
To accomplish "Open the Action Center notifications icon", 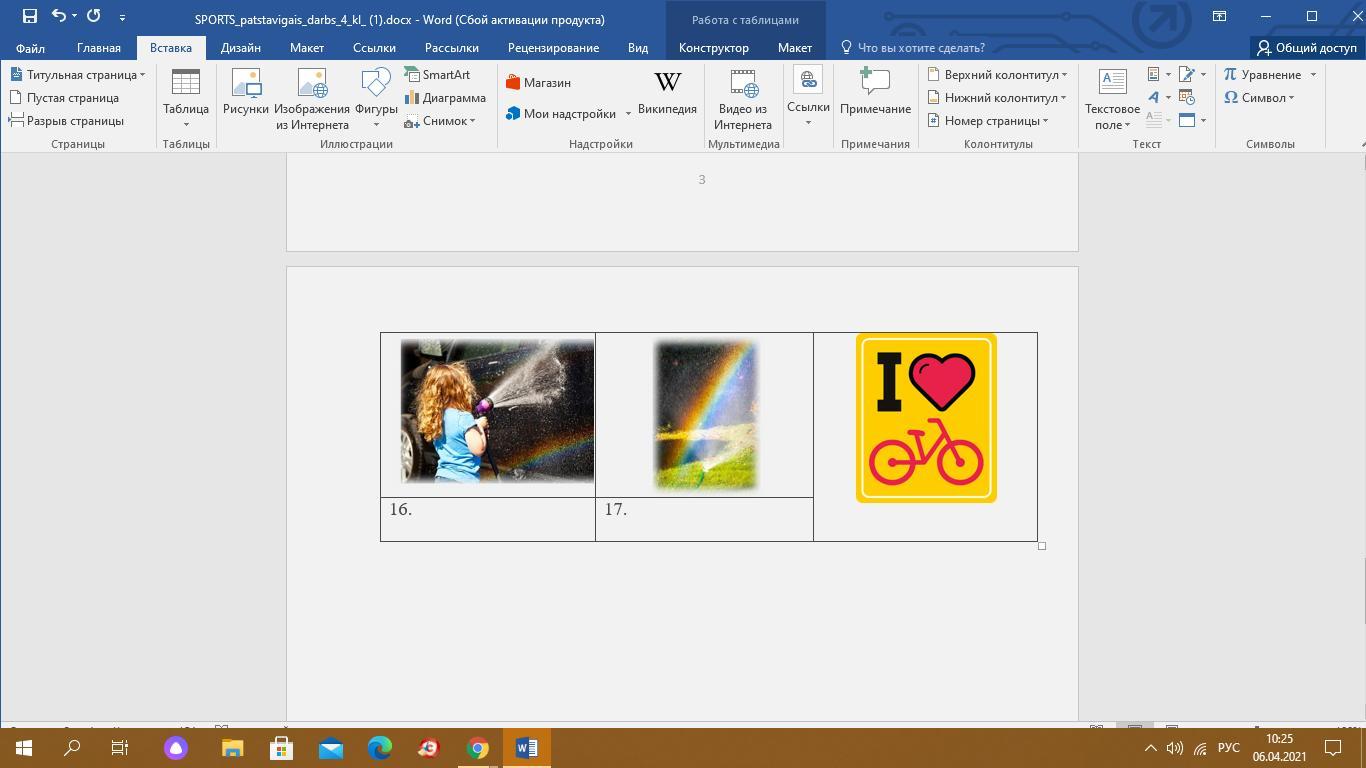I will tap(1333, 748).
